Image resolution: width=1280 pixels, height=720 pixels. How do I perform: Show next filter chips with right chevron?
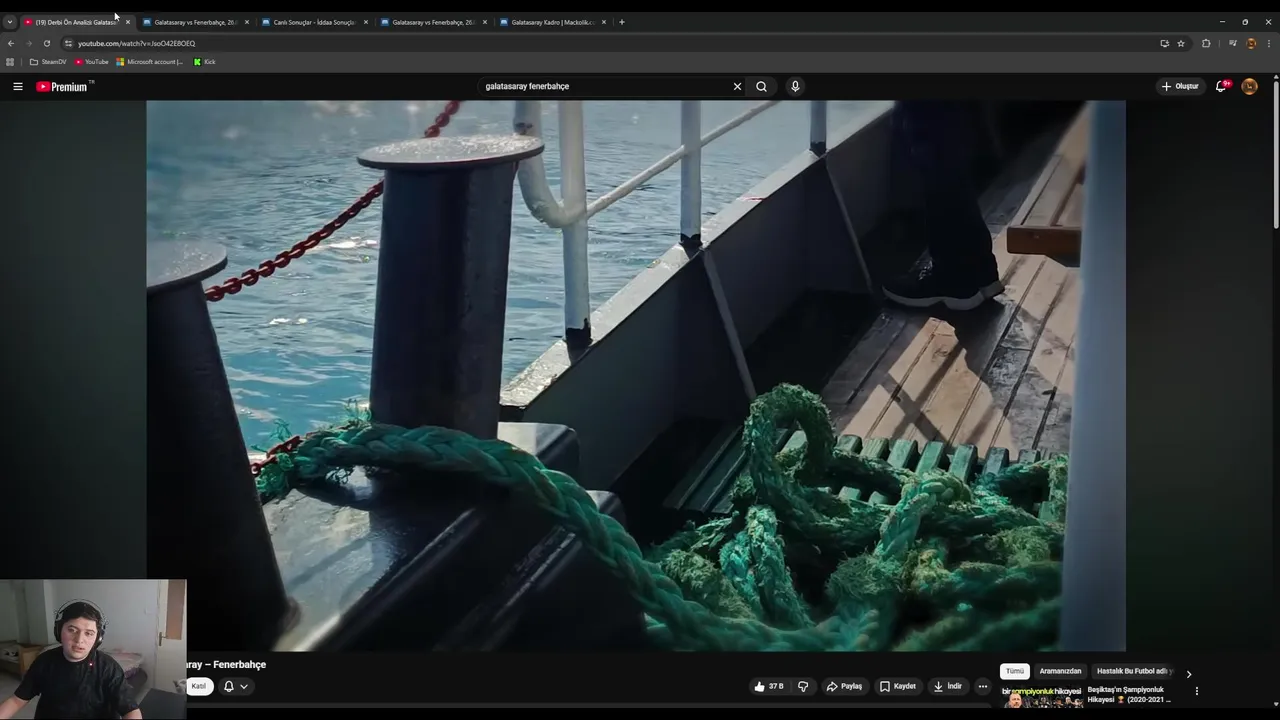1189,674
